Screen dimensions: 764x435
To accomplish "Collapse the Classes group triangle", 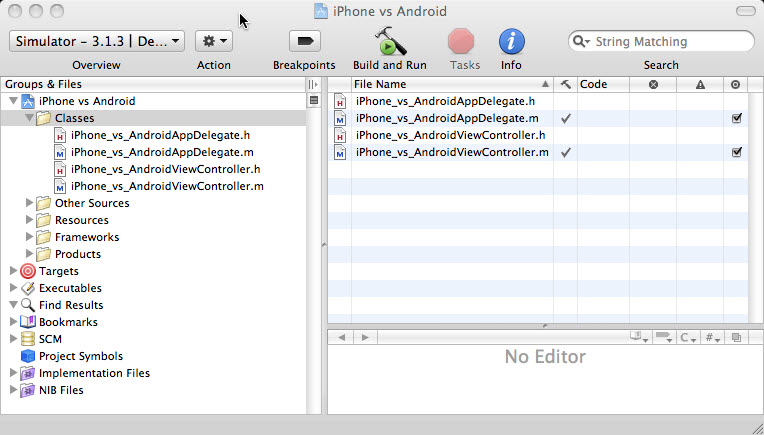I will 29,118.
